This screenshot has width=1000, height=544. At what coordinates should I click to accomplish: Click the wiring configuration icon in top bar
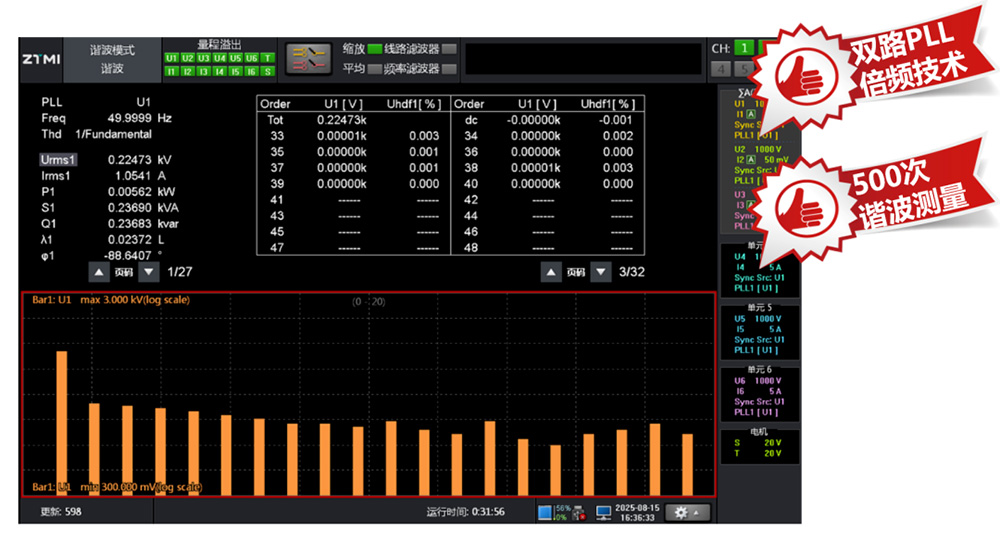pos(307,59)
